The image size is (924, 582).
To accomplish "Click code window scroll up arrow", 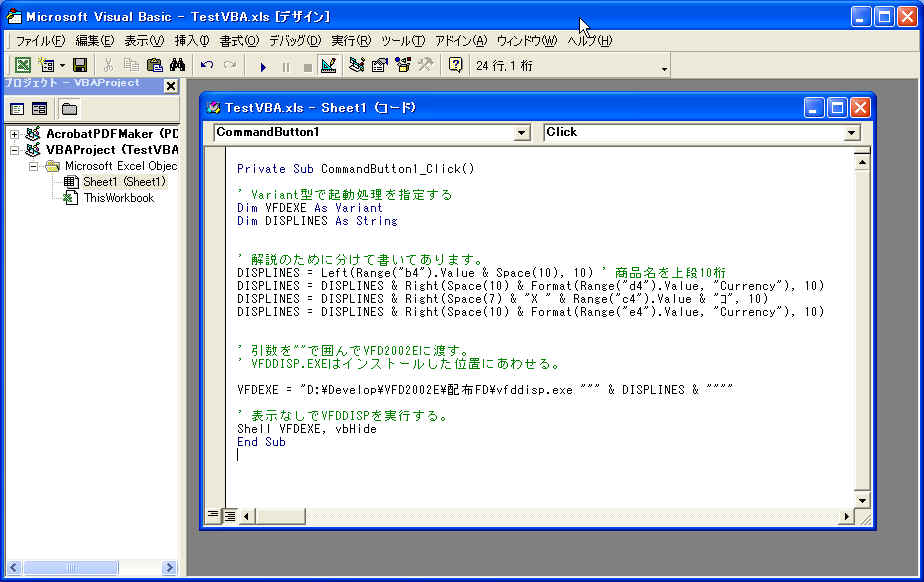I will (x=862, y=162).
